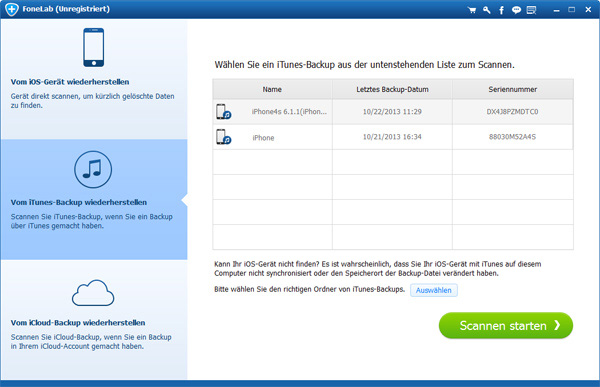600x387 pixels.
Task: Open the shopping cart purchase icon
Action: coord(472,10)
